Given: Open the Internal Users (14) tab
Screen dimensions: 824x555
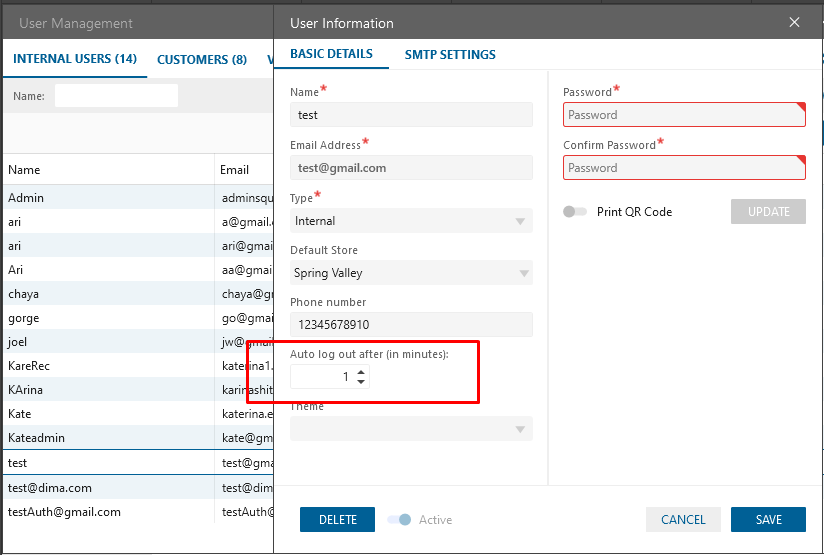Looking at the screenshot, I should point(75,58).
